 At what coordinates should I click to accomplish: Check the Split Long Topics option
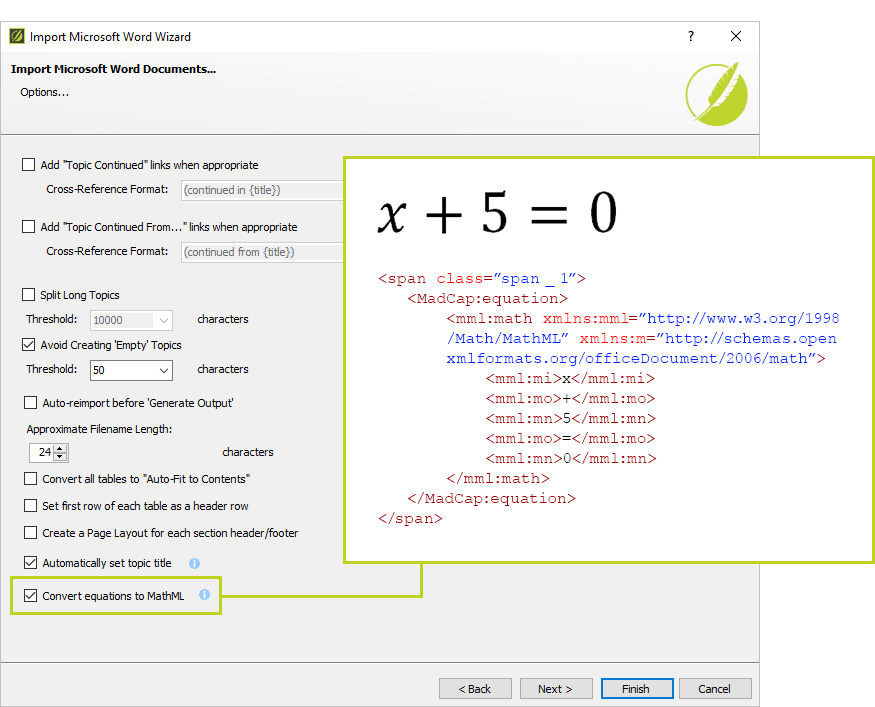pos(28,295)
